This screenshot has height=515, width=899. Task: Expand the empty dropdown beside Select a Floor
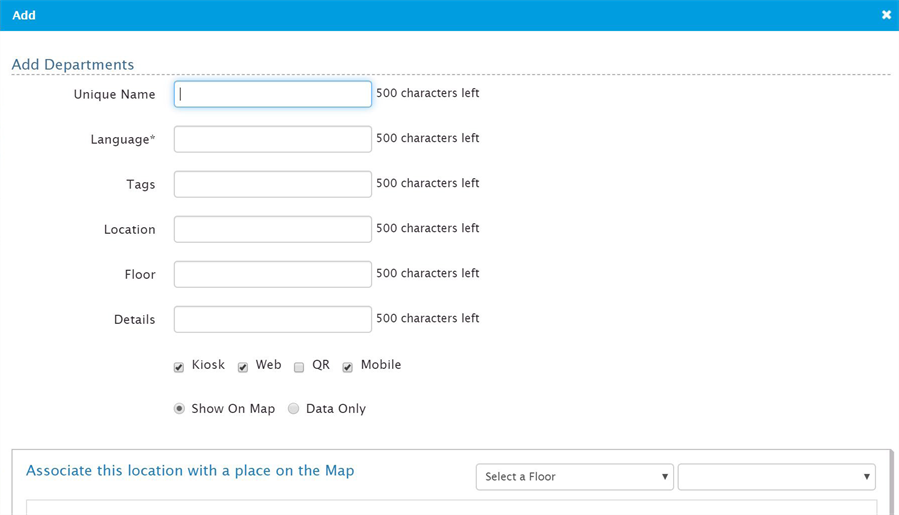[x=776, y=477]
